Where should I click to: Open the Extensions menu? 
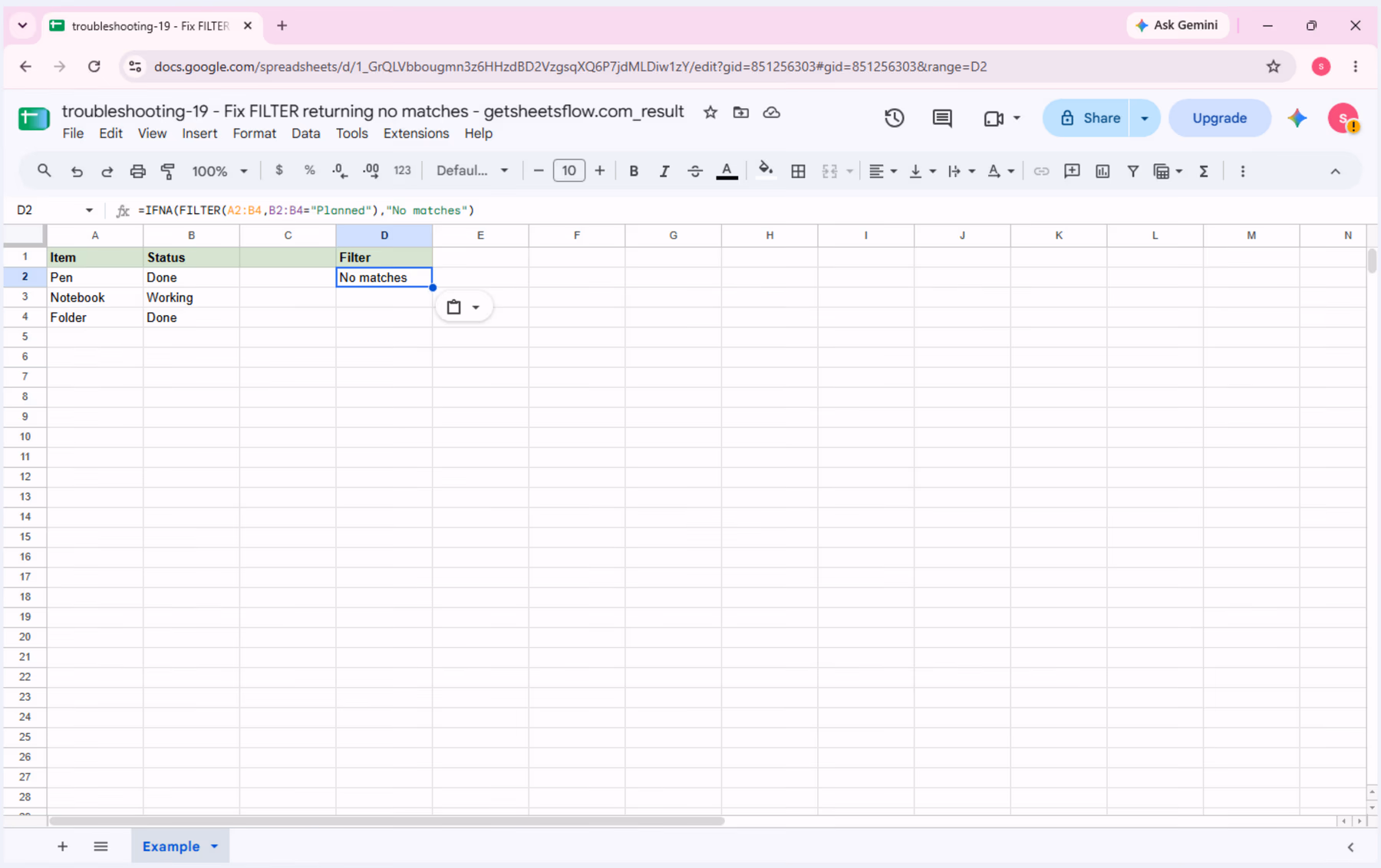tap(416, 133)
